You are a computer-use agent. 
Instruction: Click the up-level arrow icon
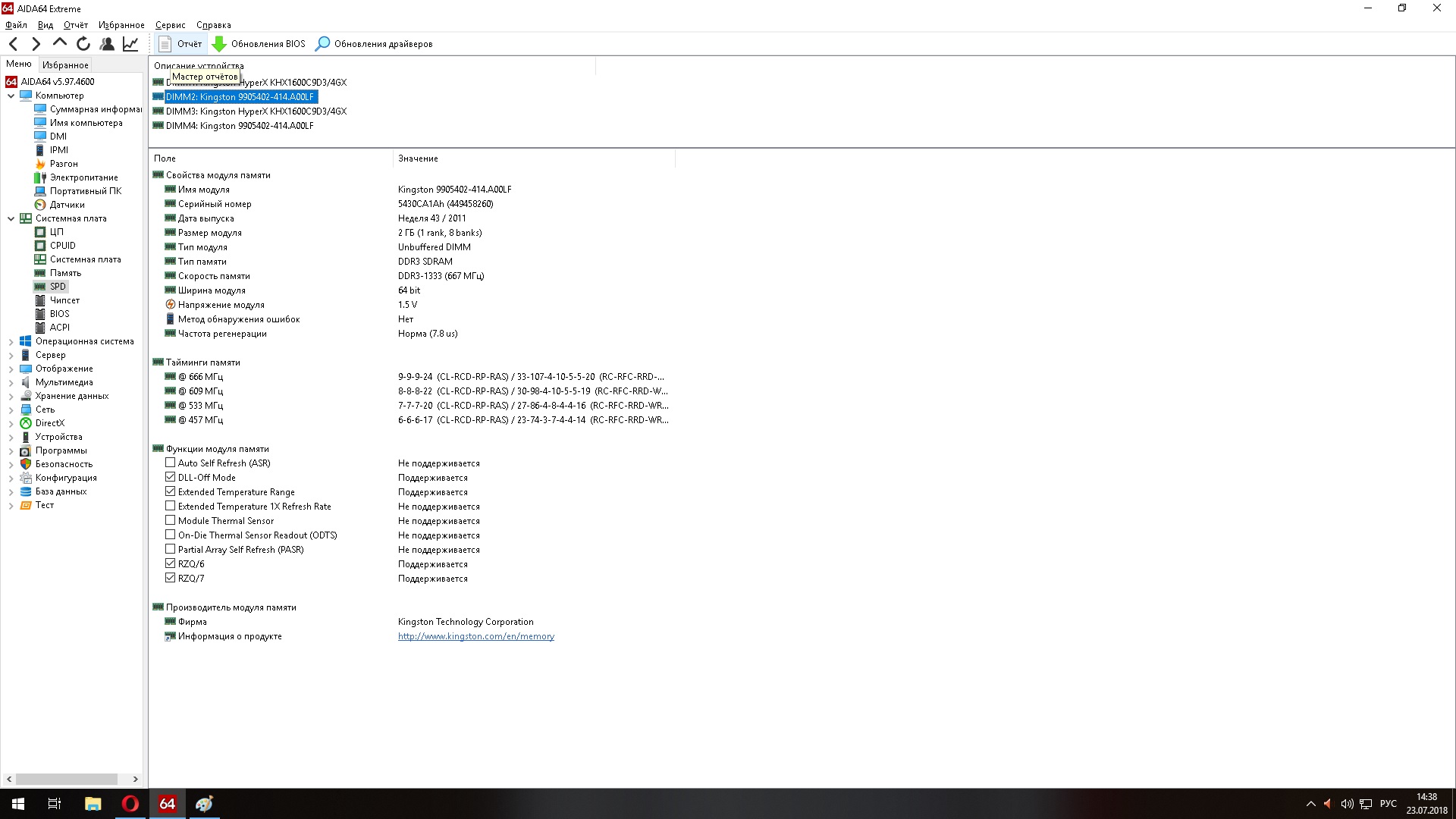point(60,43)
